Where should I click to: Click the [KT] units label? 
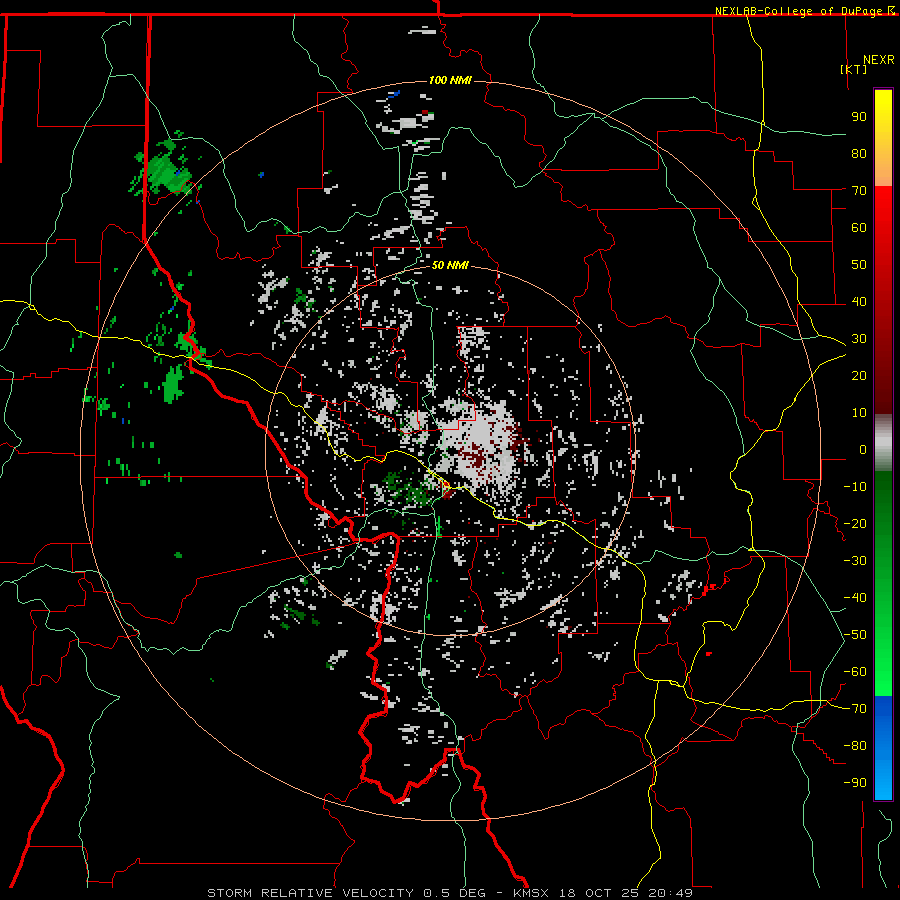(x=853, y=69)
